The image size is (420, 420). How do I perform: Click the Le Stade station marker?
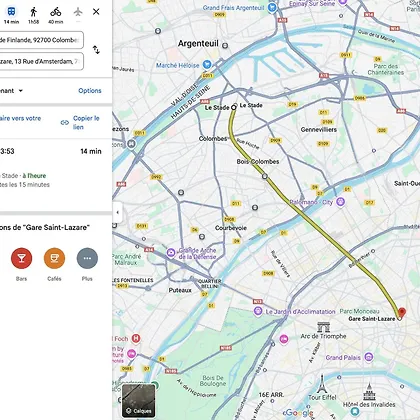click(234, 107)
